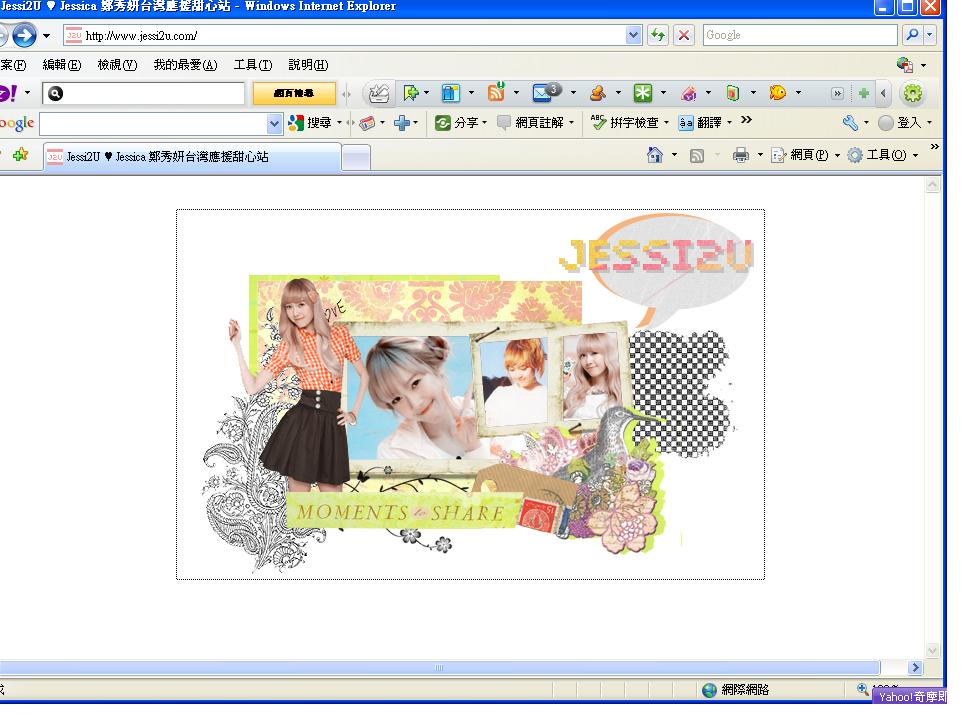Expand the search provider dropdown arrow
Viewport: 972px width, 715px height.
pos(930,36)
